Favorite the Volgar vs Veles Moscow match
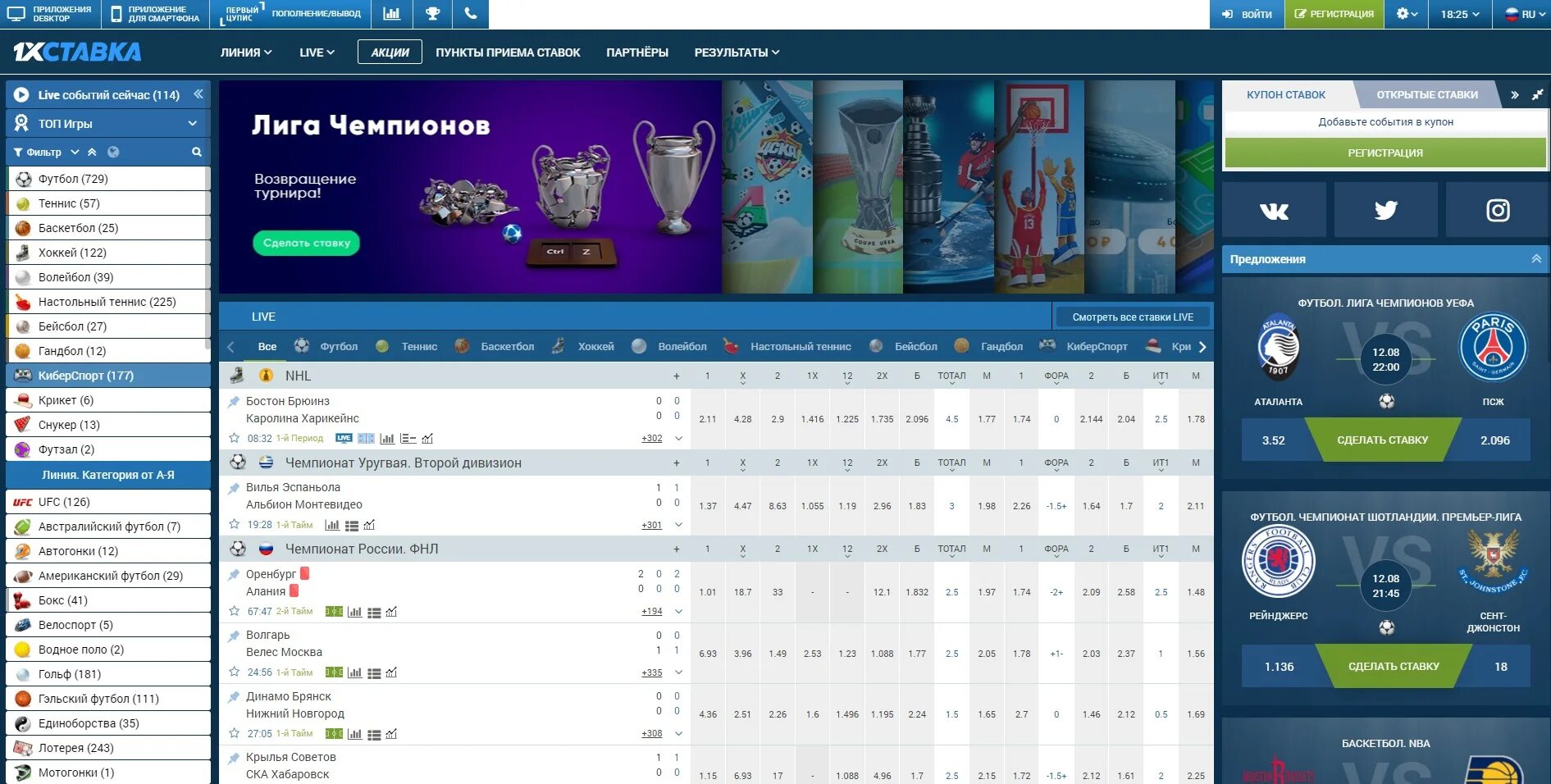Image resolution: width=1551 pixels, height=784 pixels. (x=234, y=672)
